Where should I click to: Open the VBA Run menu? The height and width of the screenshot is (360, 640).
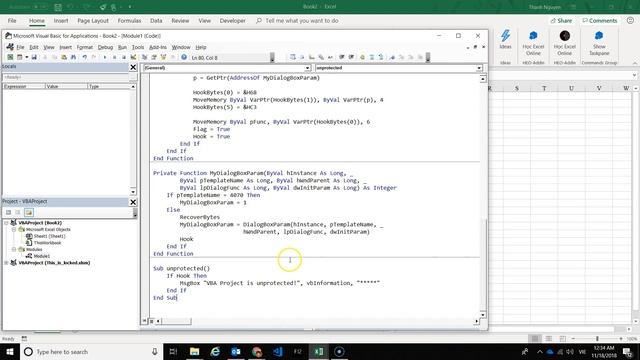point(122,47)
